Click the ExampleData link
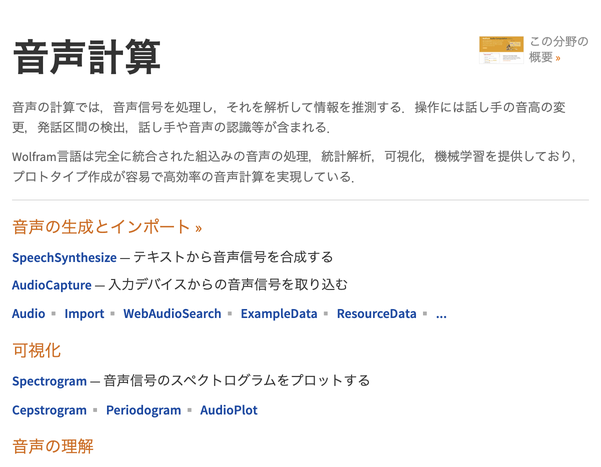Image resolution: width=601 pixels, height=467 pixels. pos(278,314)
